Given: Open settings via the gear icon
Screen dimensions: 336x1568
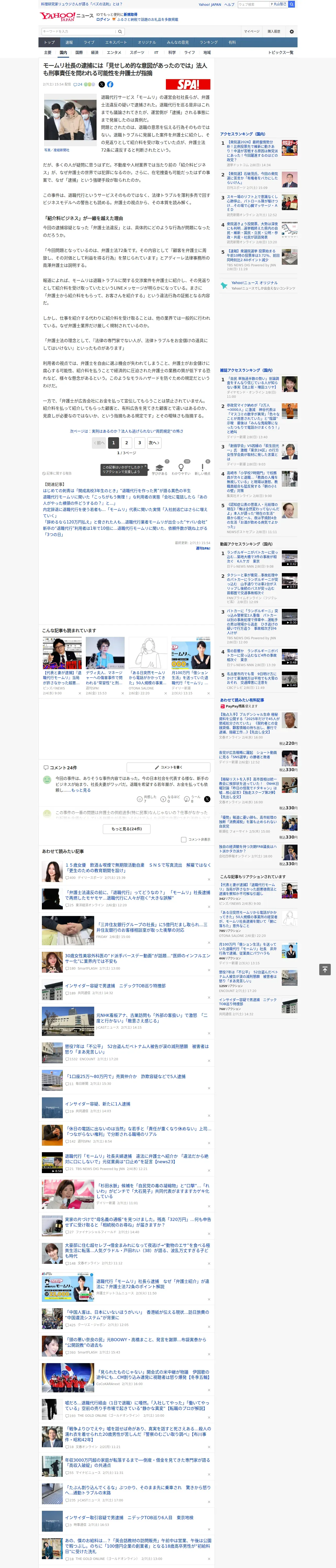Looking at the screenshot, I should click(292, 32).
